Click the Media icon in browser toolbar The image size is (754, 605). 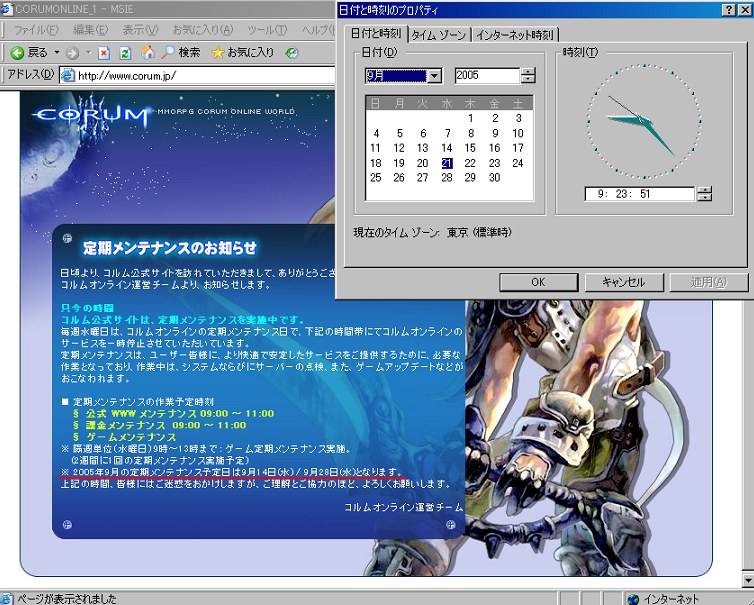[292, 53]
